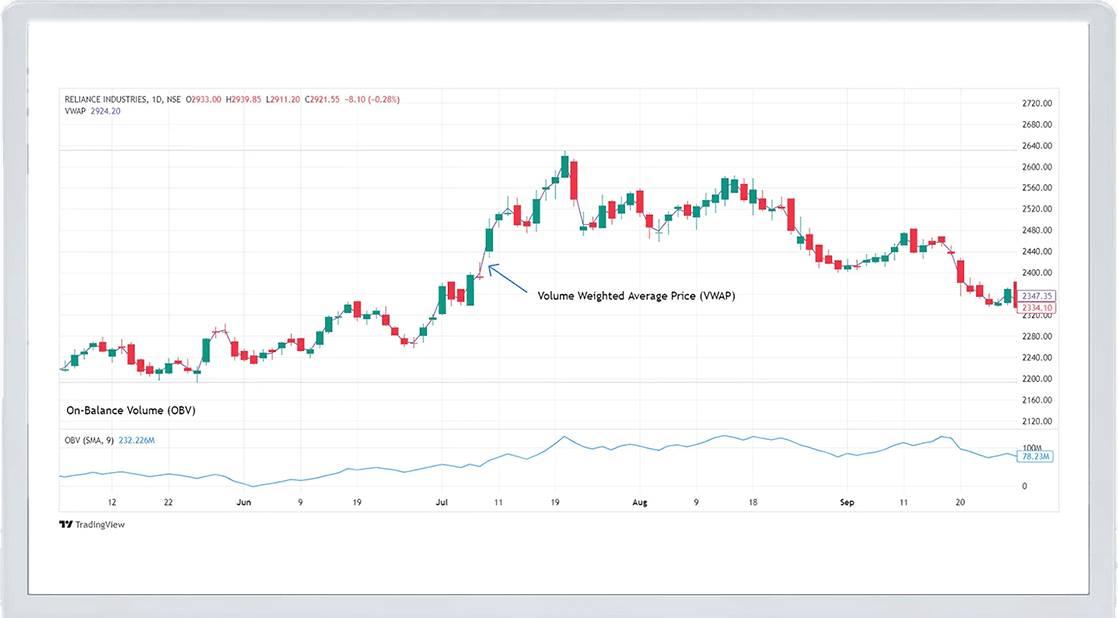
Task: Click the tallest green candle near Jul 11
Action: (x=490, y=240)
